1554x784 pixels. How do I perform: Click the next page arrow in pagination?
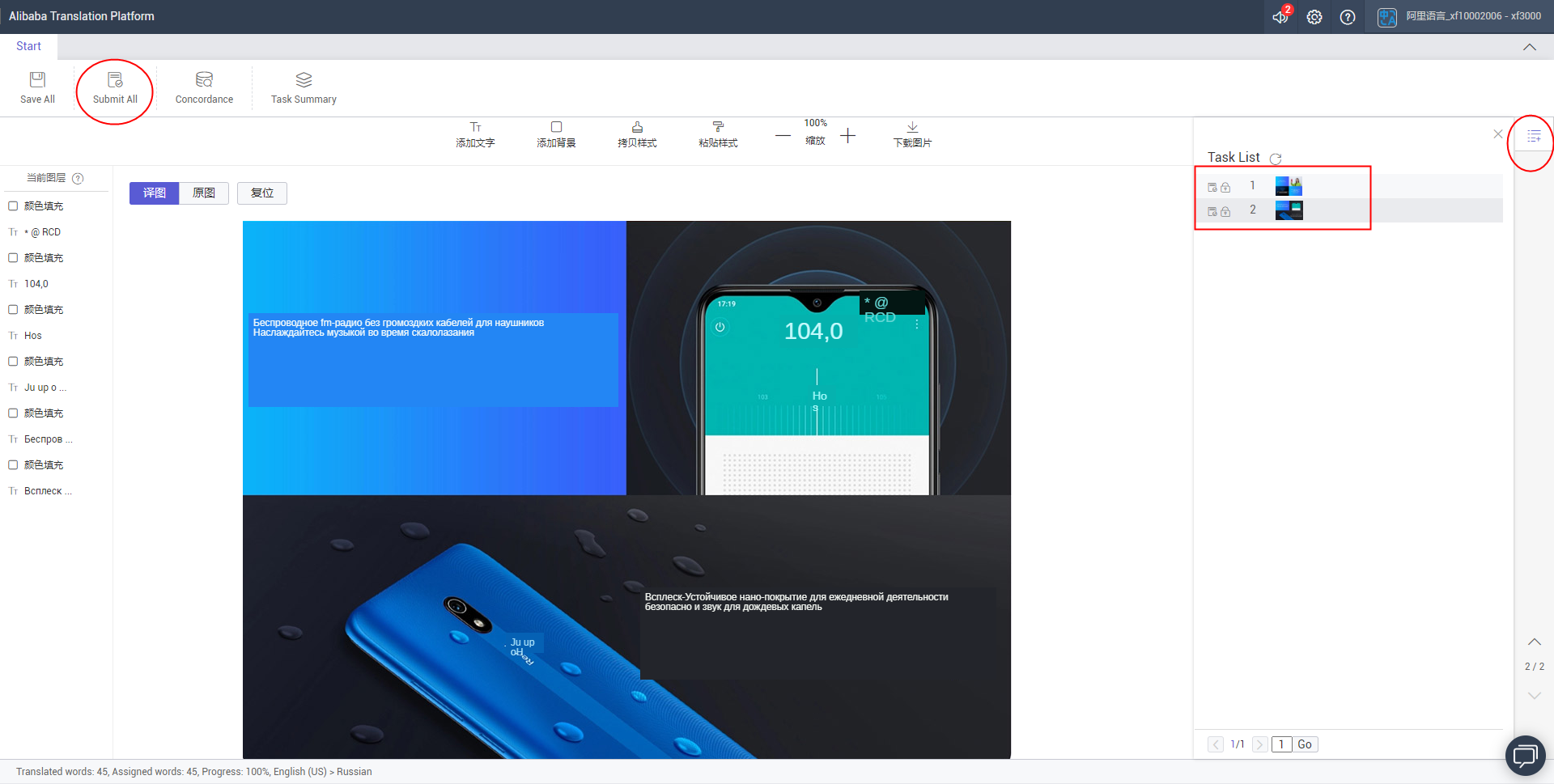[1259, 744]
